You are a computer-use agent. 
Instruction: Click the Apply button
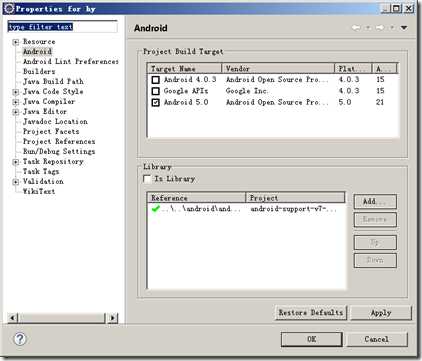click(x=381, y=313)
